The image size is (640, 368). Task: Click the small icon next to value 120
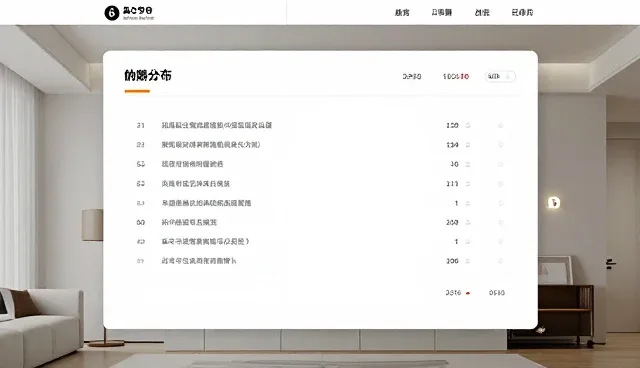468,125
